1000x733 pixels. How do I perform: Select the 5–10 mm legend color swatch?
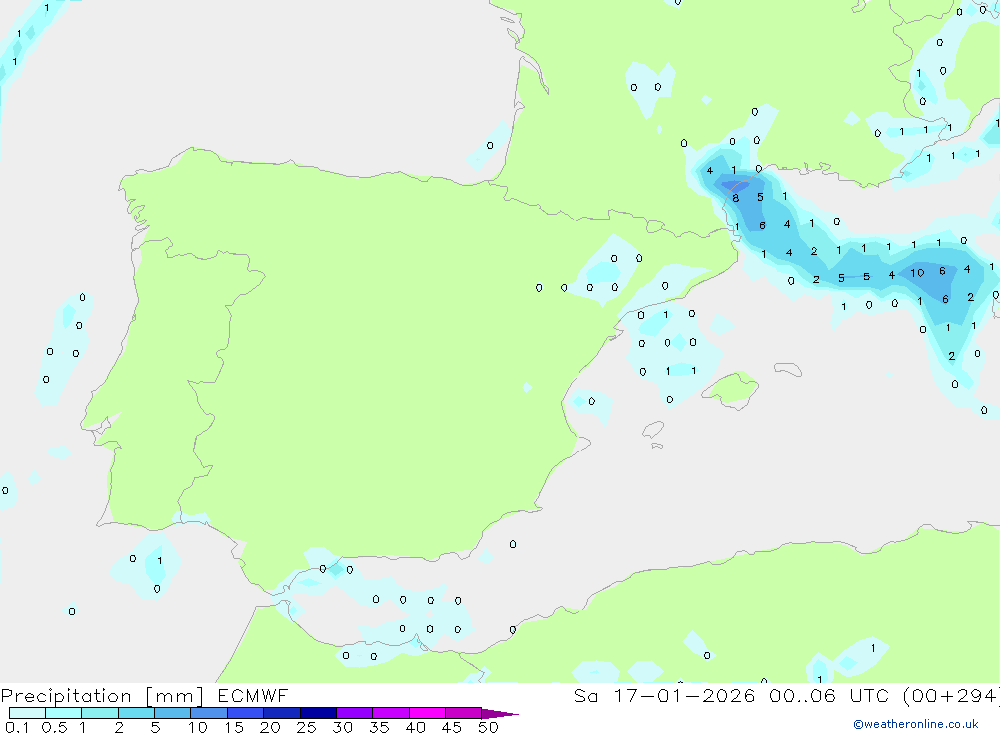click(172, 713)
